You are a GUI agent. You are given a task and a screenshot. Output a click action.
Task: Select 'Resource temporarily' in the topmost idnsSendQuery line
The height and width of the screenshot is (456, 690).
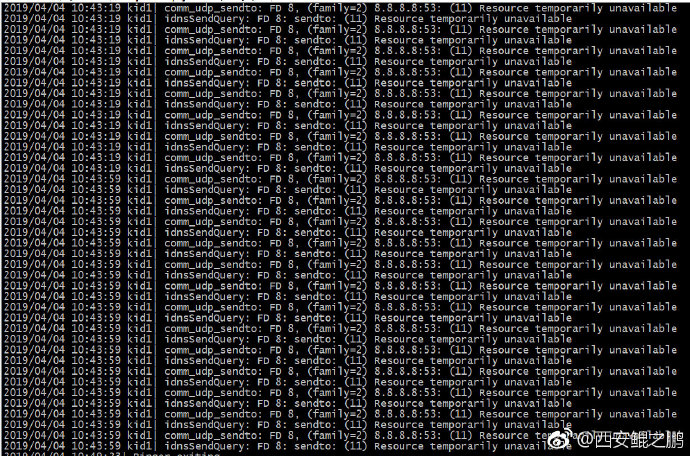coord(436,19)
